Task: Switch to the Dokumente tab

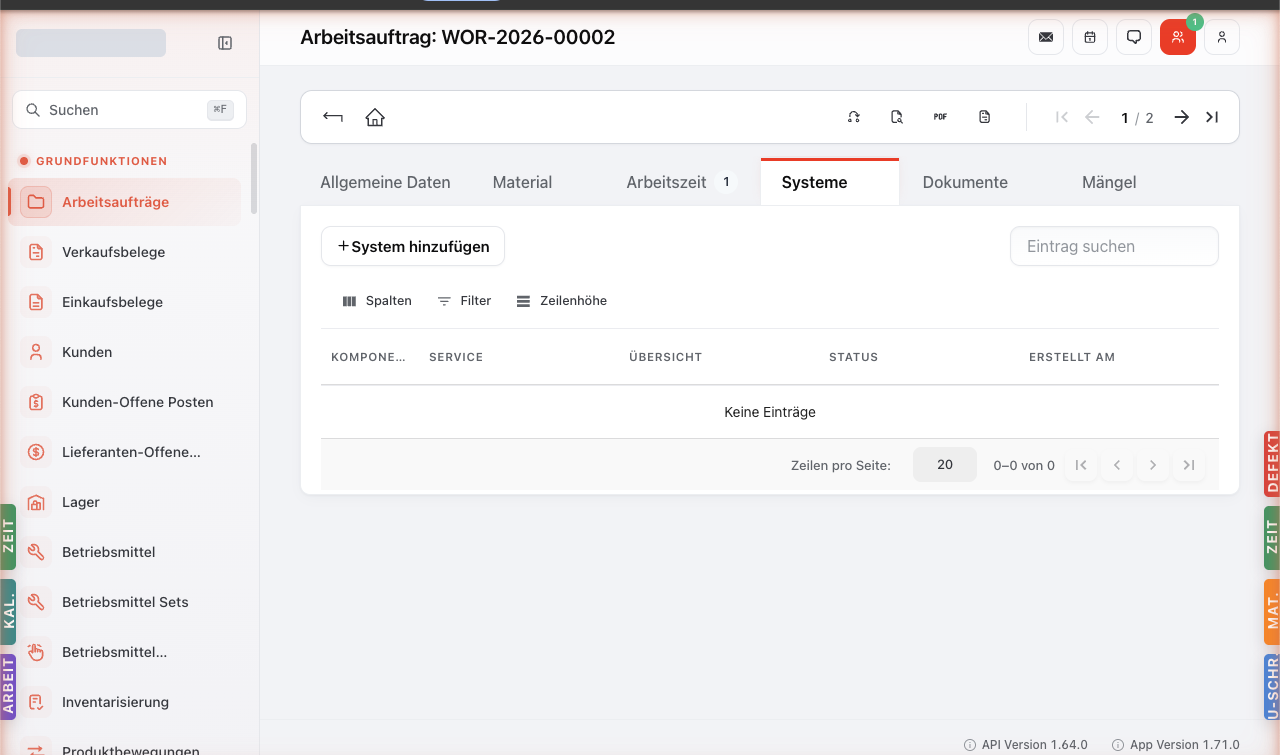Action: (x=965, y=182)
